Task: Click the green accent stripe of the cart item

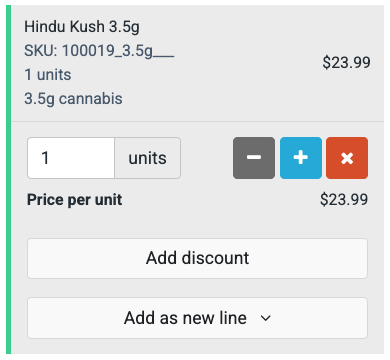Action: point(9,179)
